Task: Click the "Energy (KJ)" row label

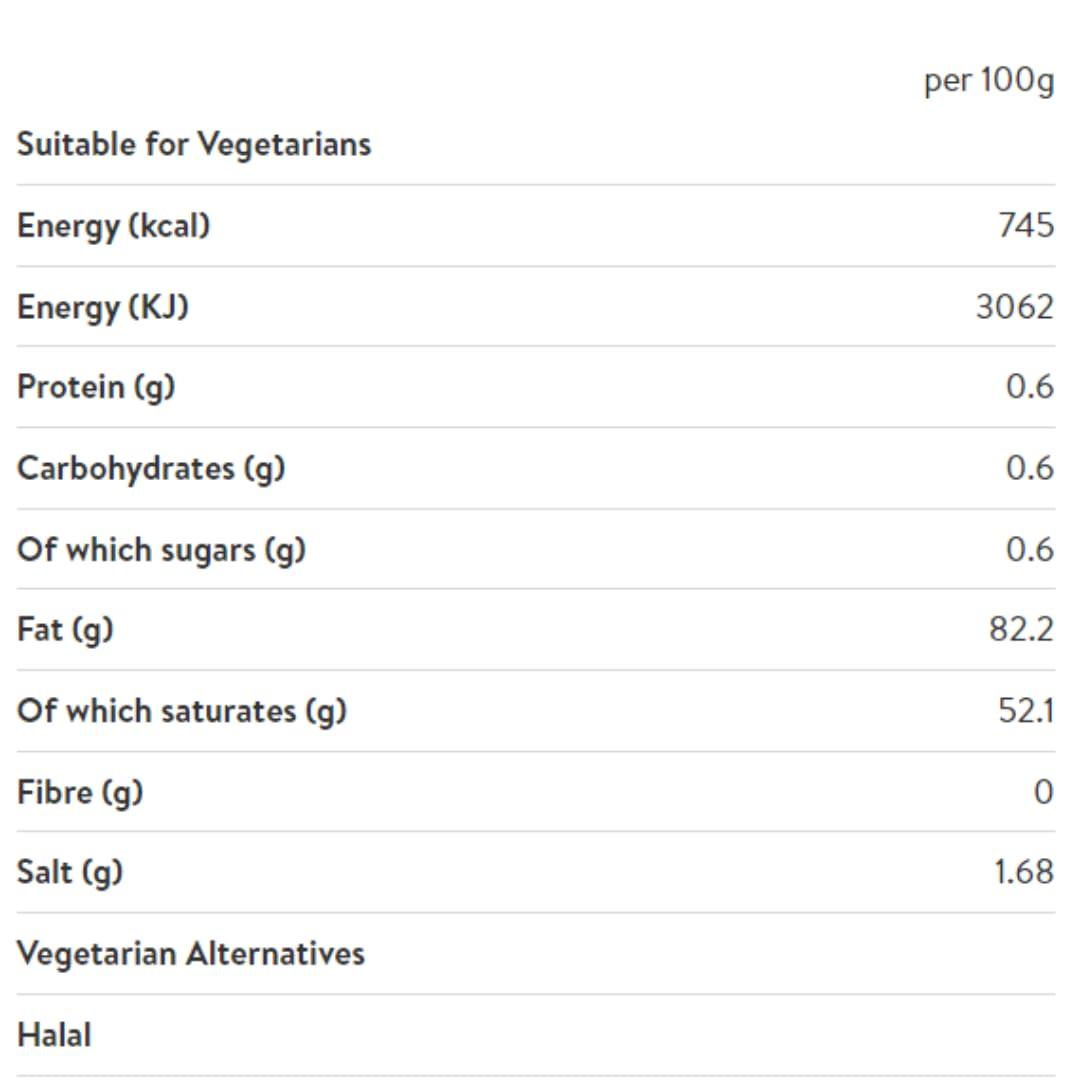Action: (x=103, y=307)
